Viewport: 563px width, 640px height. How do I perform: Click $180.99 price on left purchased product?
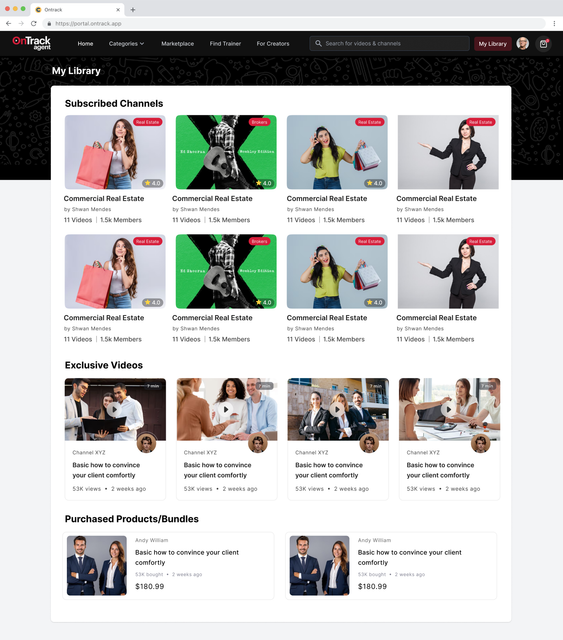pyautogui.click(x=149, y=587)
